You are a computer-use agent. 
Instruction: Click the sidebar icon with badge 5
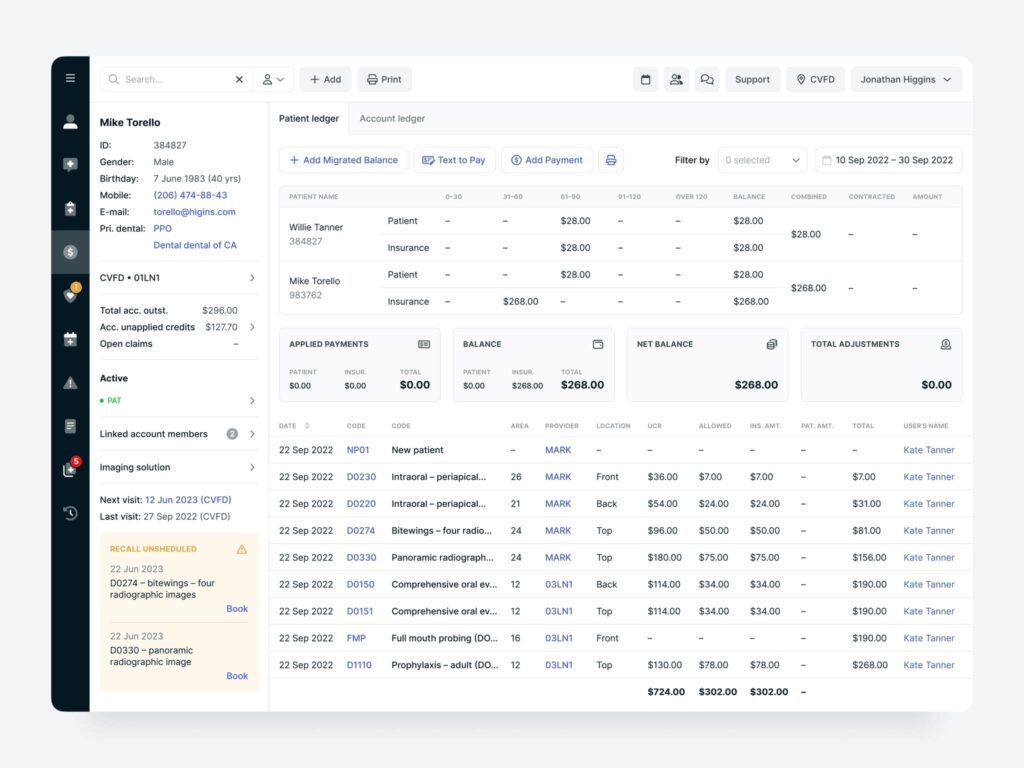[70, 469]
